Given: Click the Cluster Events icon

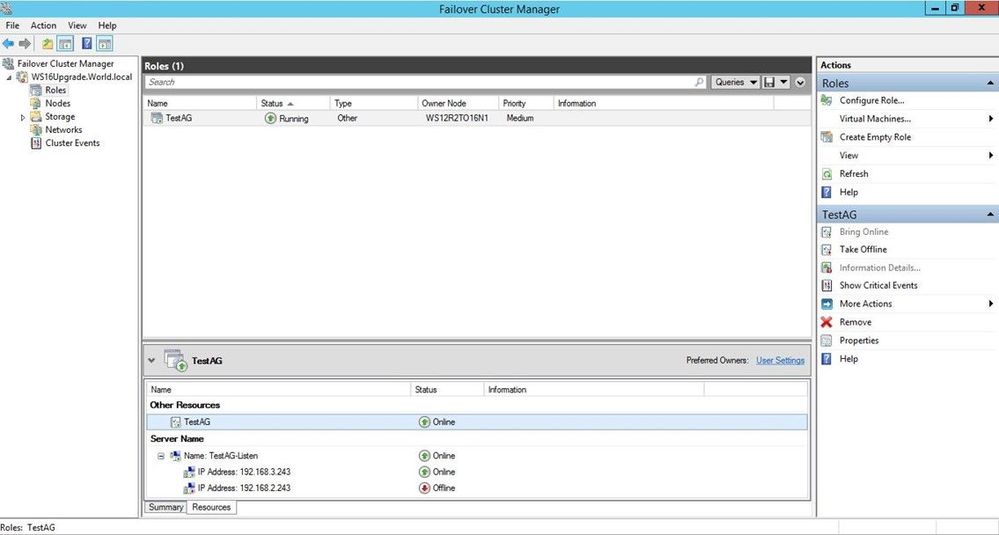Looking at the screenshot, I should (36, 143).
